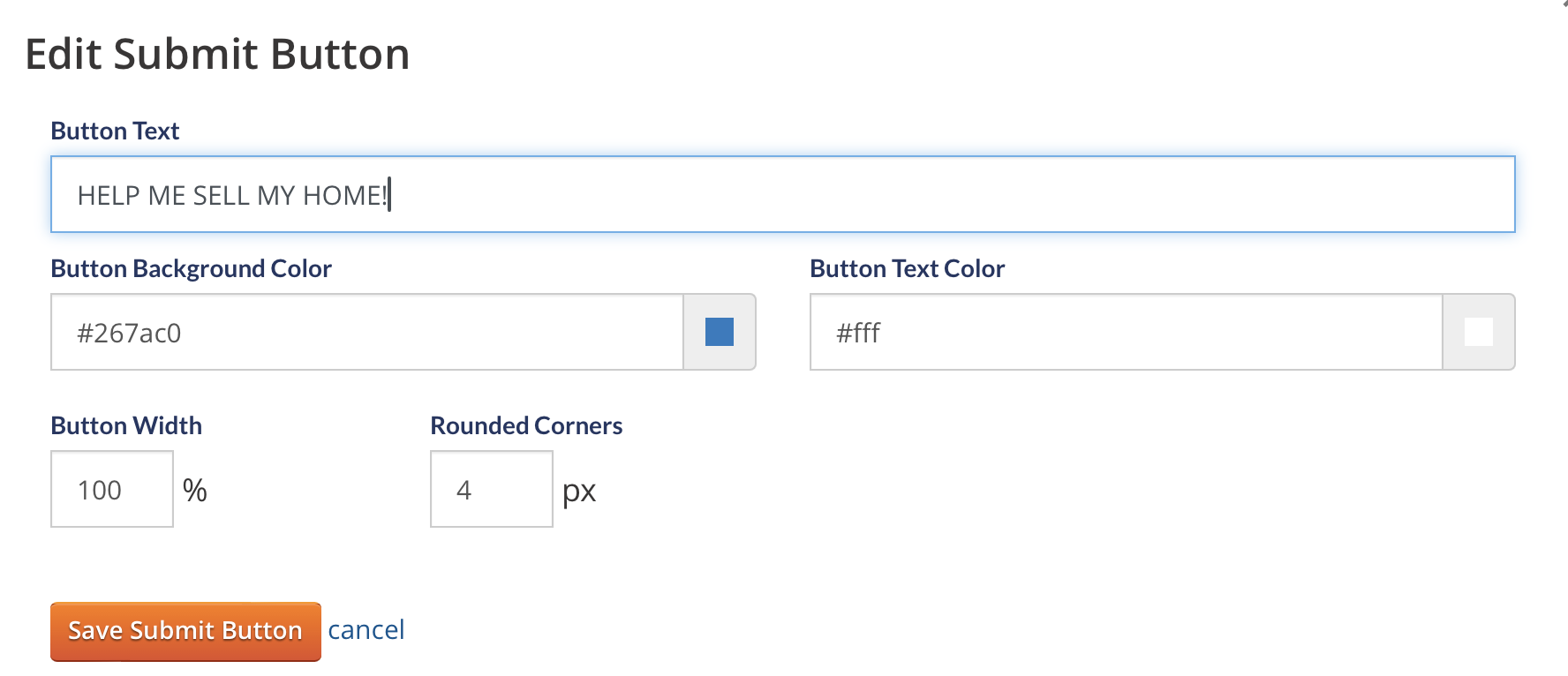Click the px symbol beside Rounded Corners

point(579,491)
